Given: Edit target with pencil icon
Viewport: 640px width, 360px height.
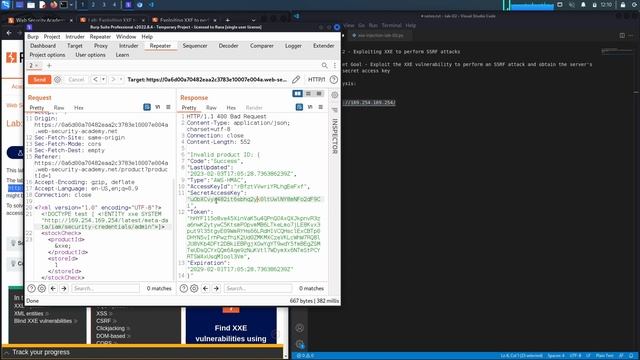Looking at the screenshot, I should 296,80.
